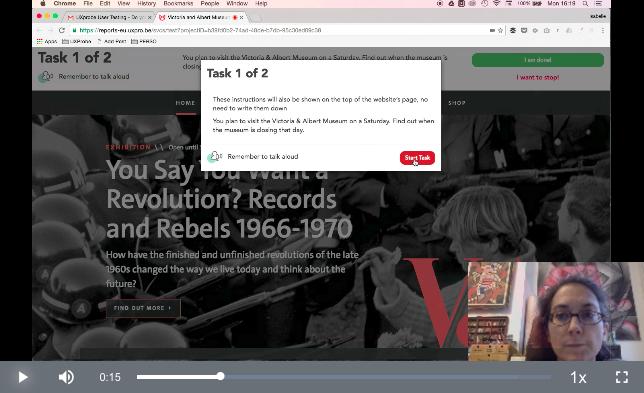This screenshot has width=644, height=393.
Task: Click the Add Post bookmark
Action: [x=112, y=41]
